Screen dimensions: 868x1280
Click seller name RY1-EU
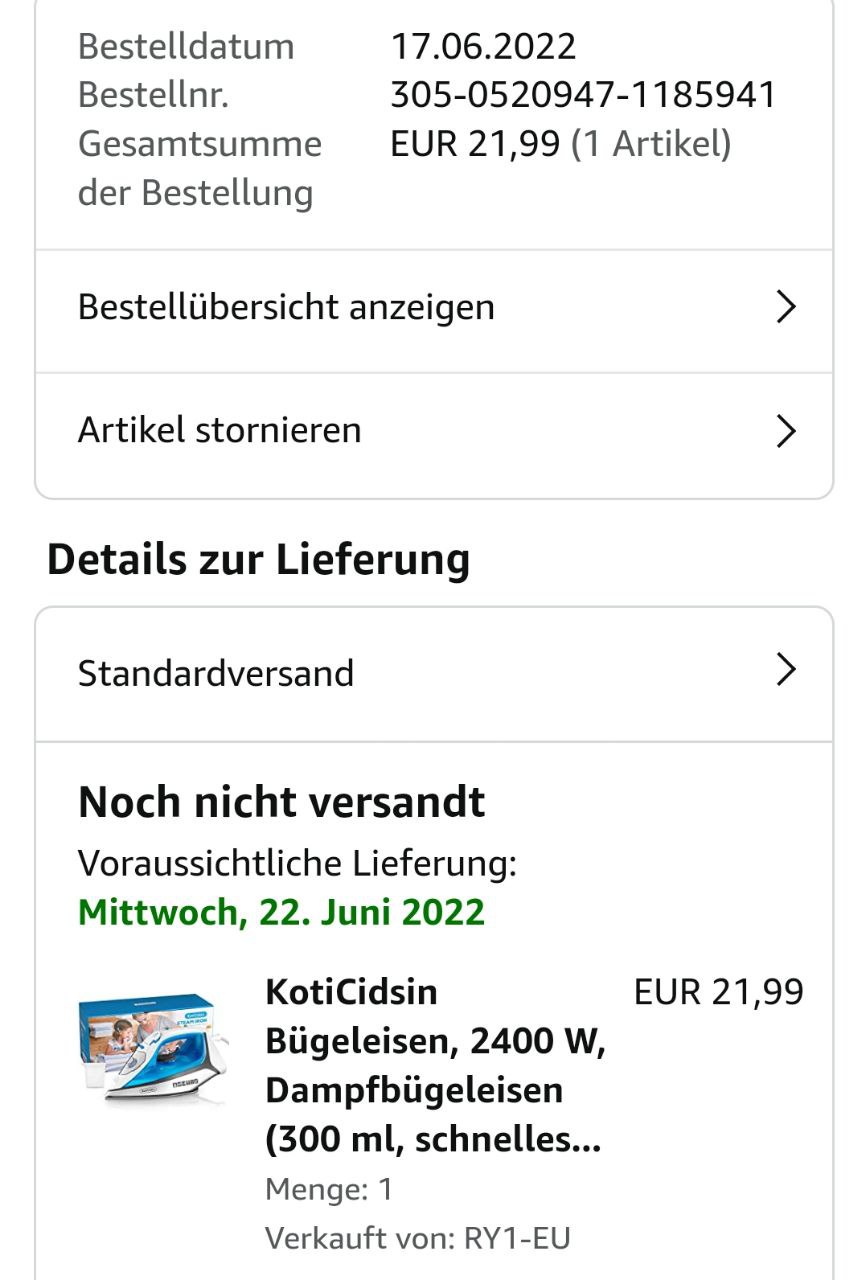coord(517,1238)
